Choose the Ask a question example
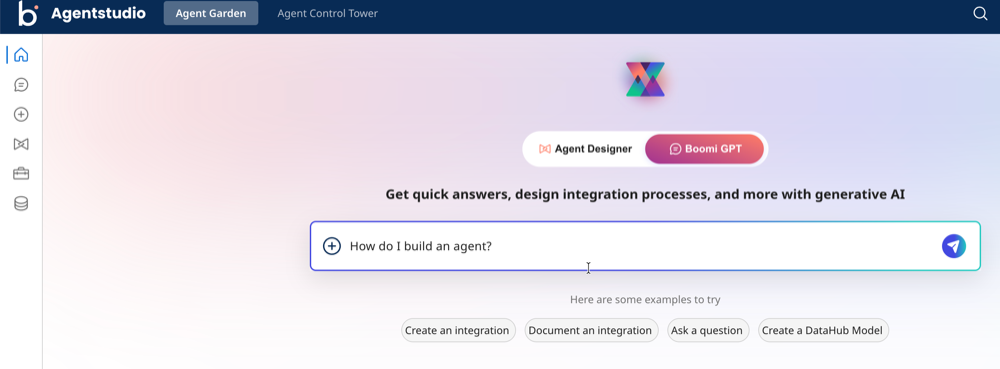 tap(708, 330)
